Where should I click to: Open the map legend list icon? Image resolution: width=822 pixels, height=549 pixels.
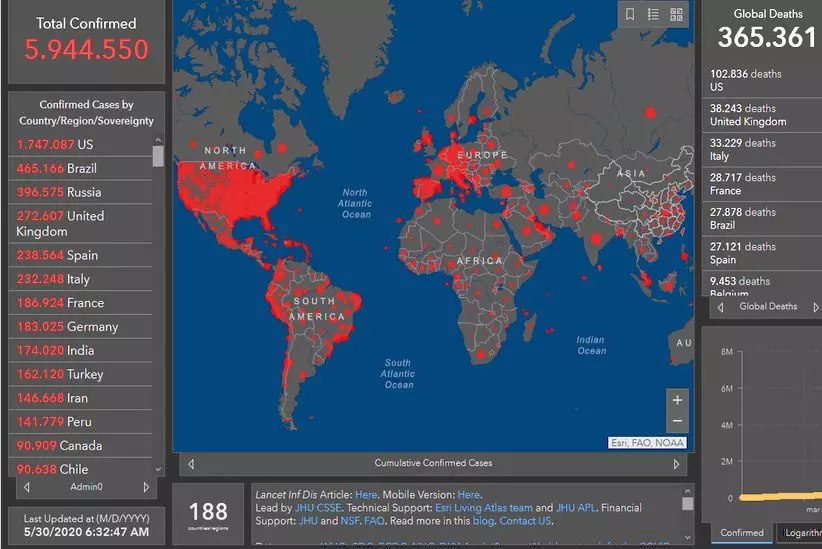653,14
